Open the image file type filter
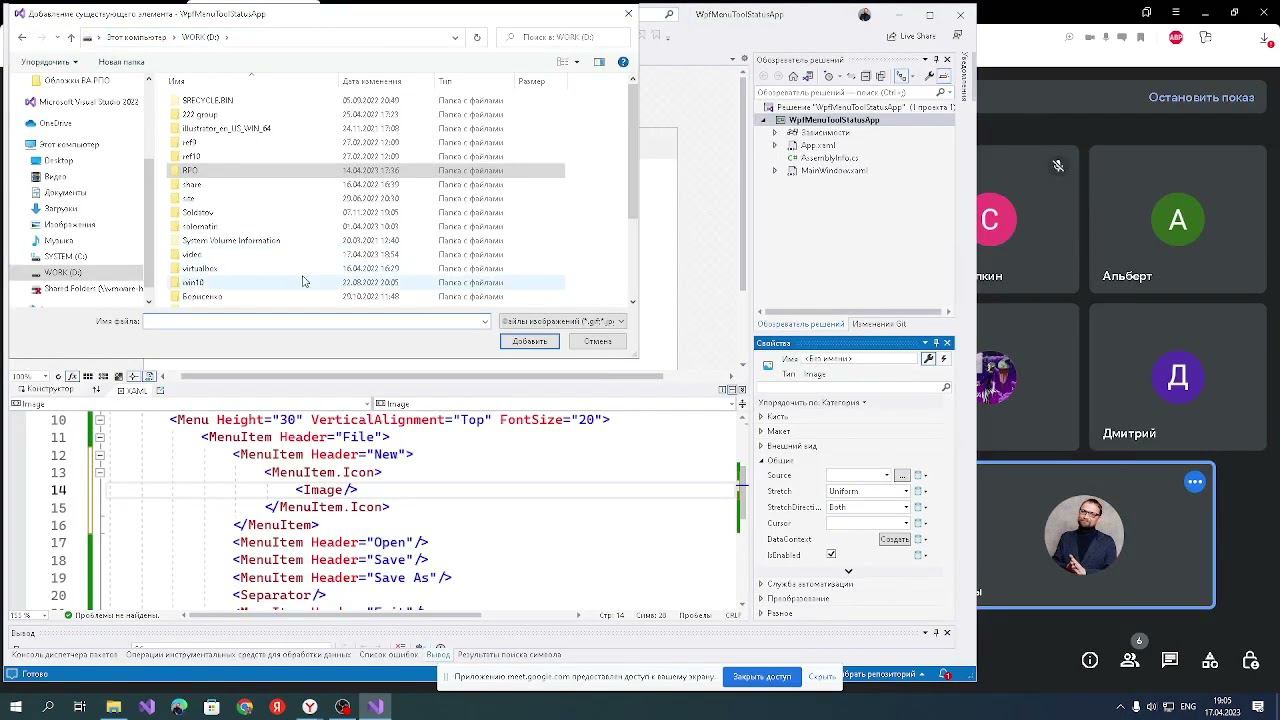1280x720 pixels. (x=563, y=321)
